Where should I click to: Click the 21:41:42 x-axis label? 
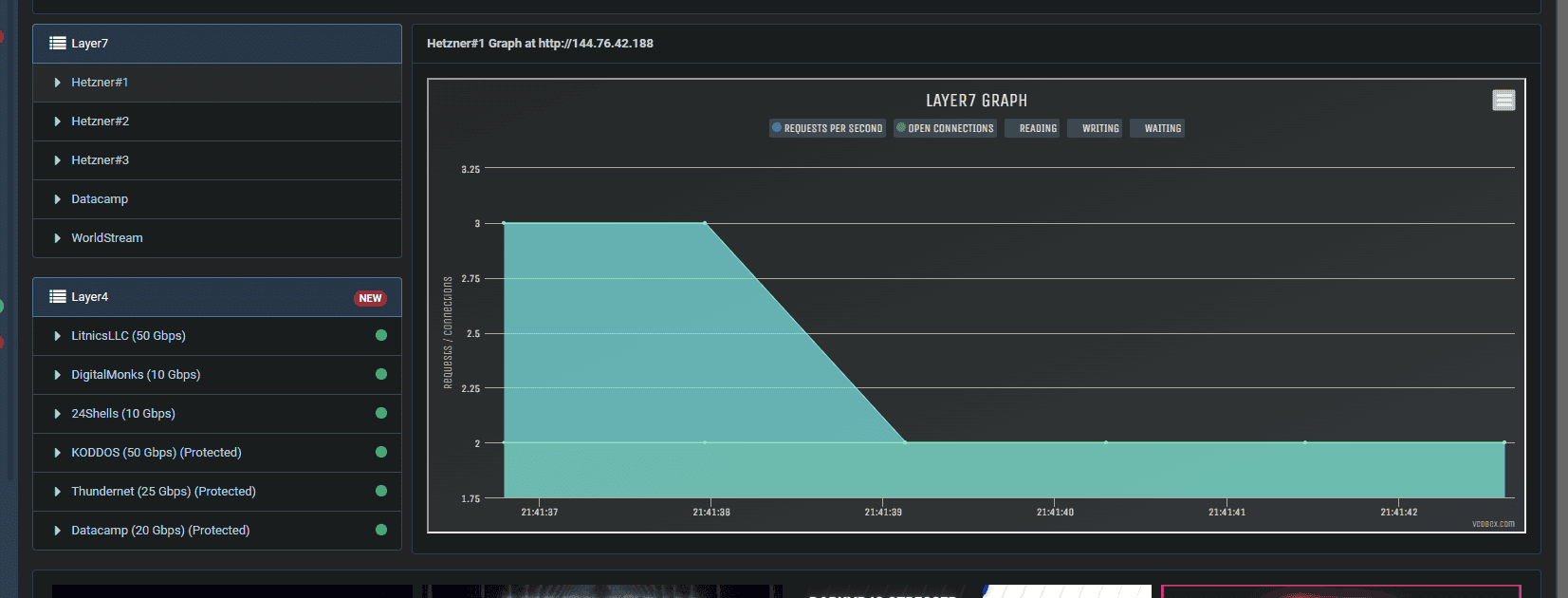click(1399, 513)
